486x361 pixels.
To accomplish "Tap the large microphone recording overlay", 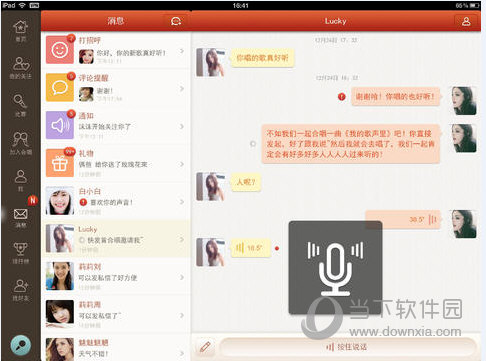I will (335, 268).
